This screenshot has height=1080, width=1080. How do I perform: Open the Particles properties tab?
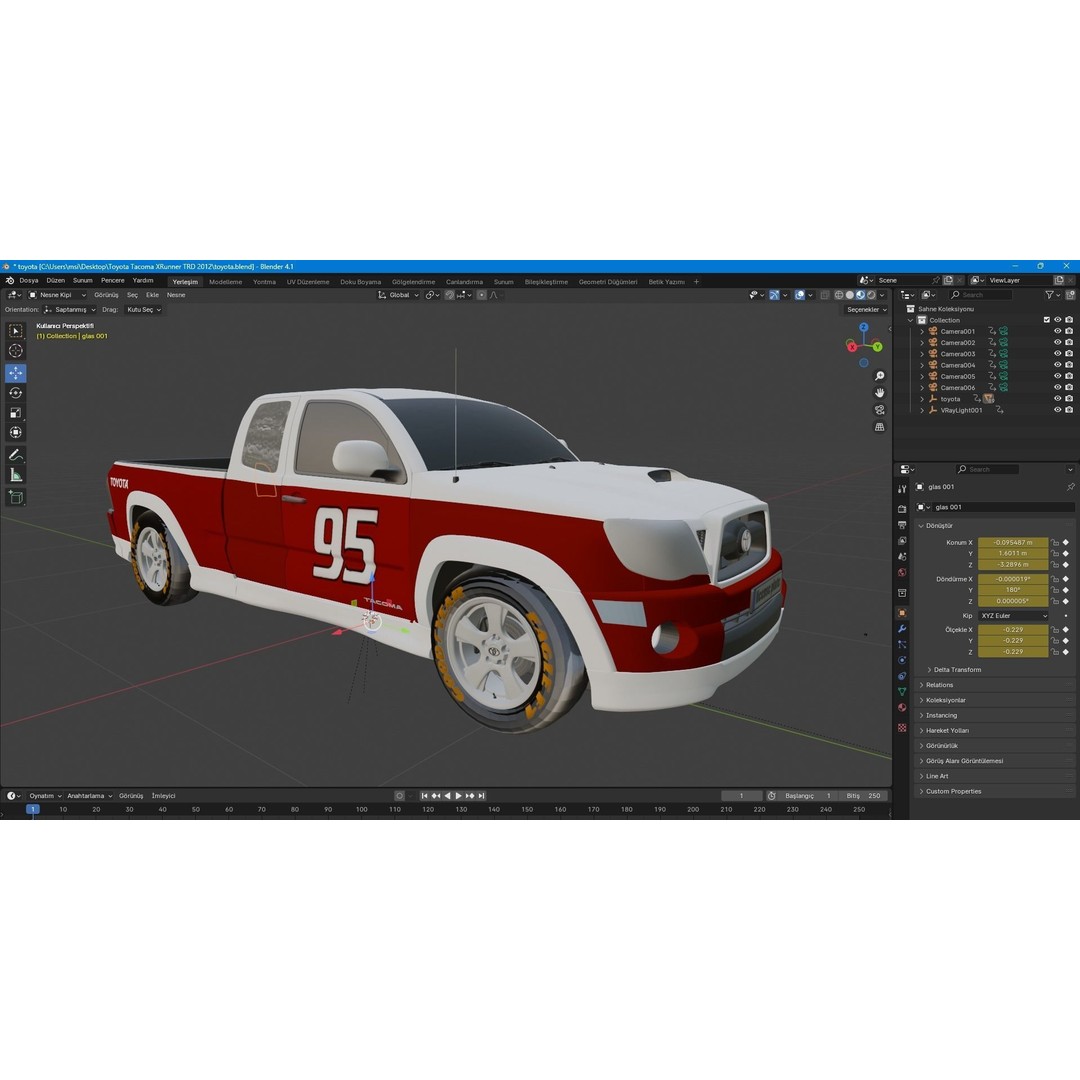click(902, 645)
